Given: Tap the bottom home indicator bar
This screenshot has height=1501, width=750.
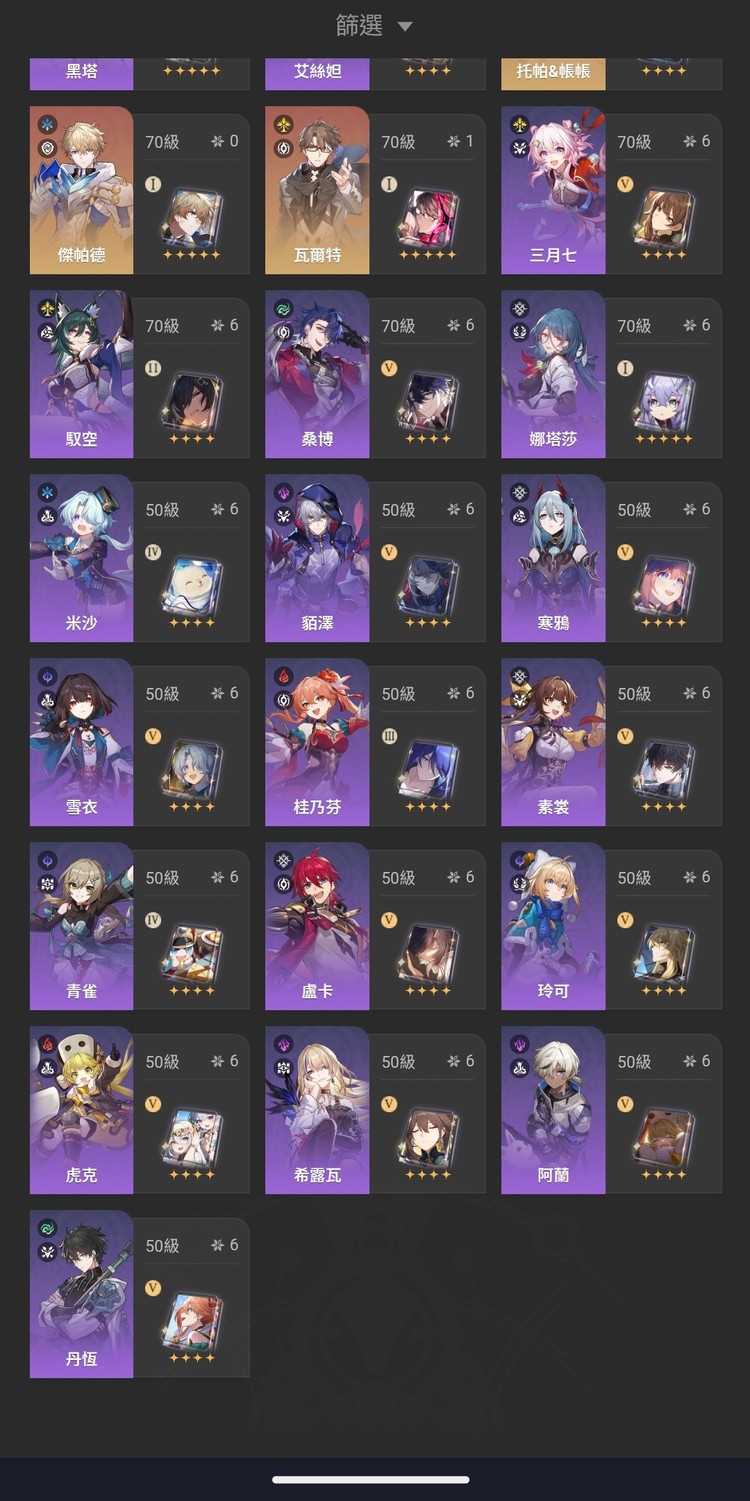Looking at the screenshot, I should pos(371,1480).
